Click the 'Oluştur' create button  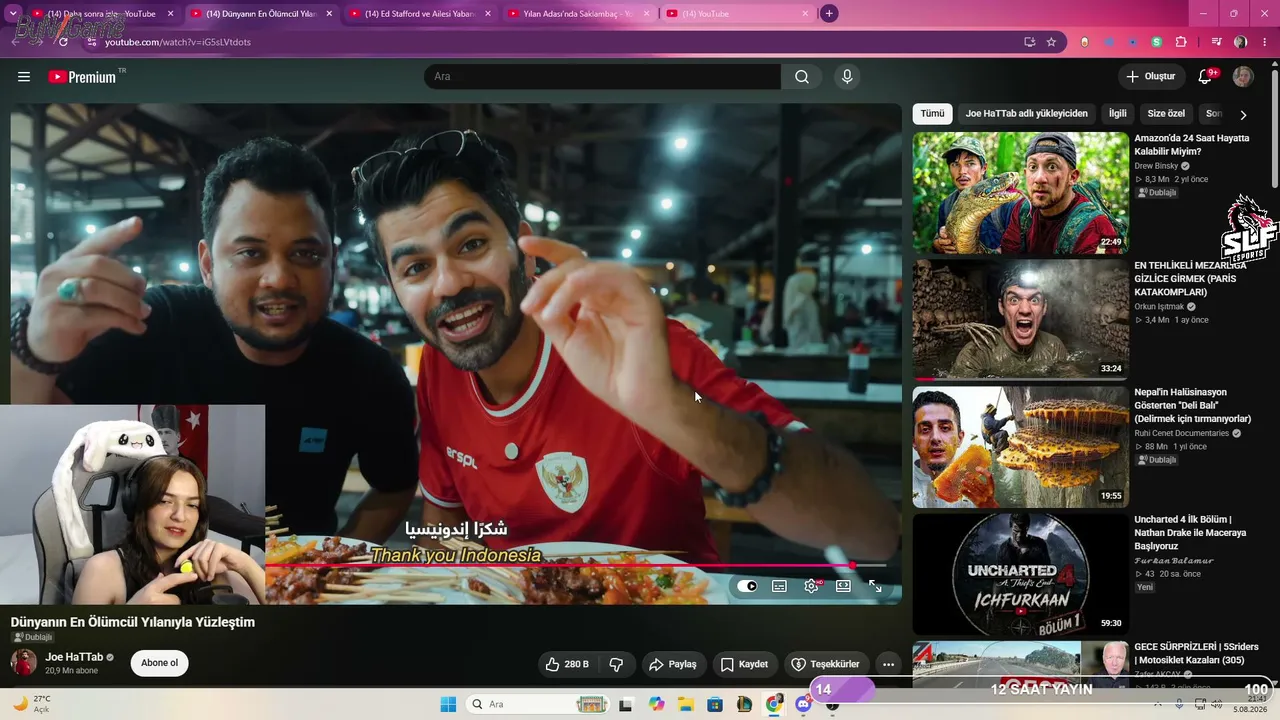(1151, 77)
